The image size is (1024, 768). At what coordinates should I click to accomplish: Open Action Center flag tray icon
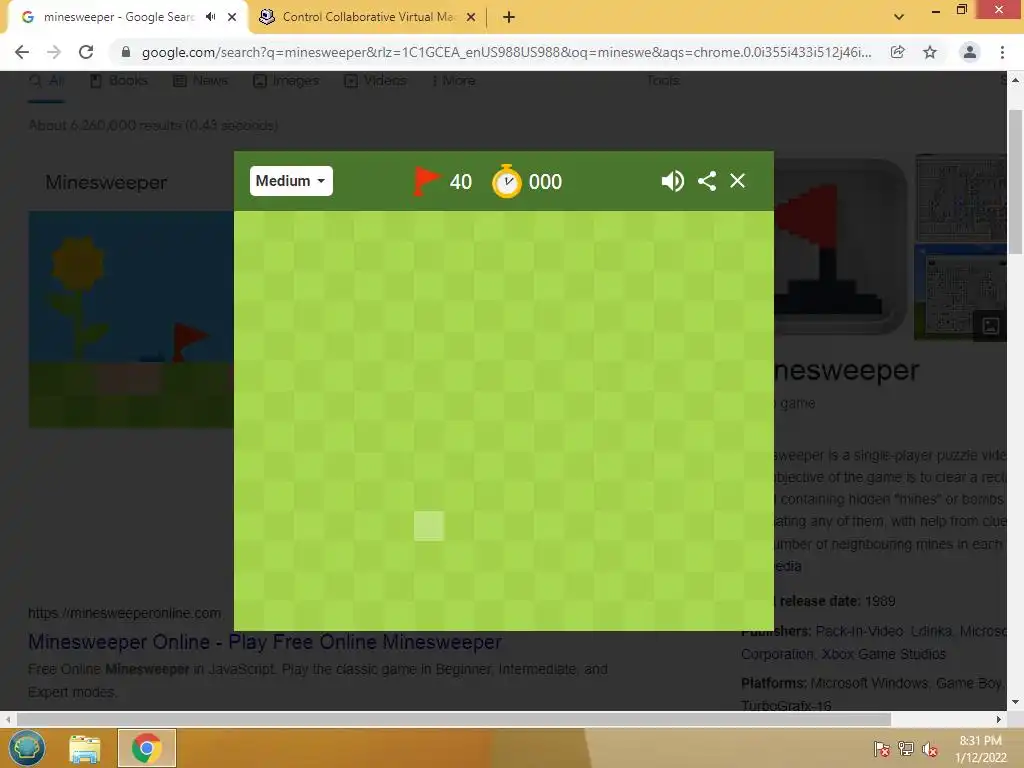pyautogui.click(x=882, y=749)
